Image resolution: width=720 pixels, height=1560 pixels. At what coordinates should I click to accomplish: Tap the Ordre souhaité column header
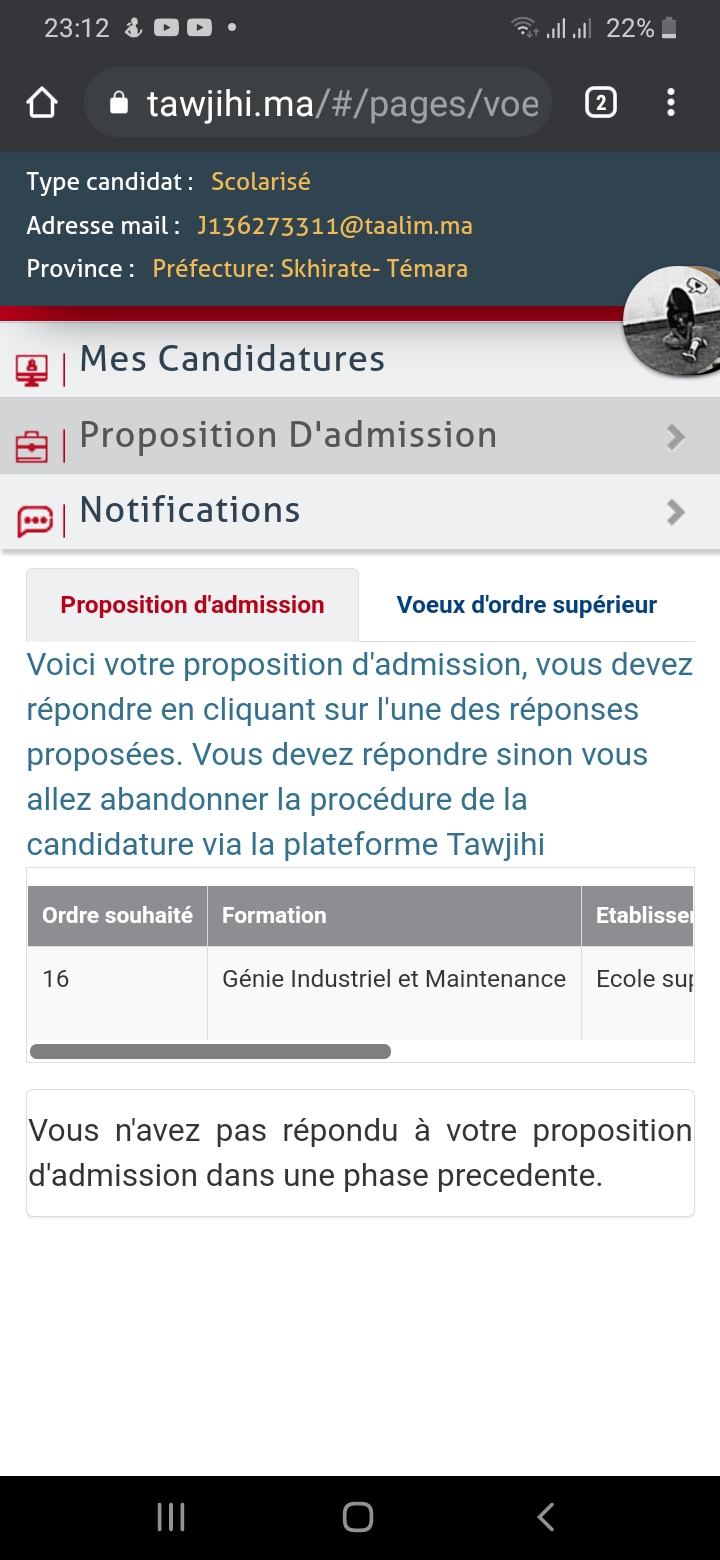pos(117,915)
